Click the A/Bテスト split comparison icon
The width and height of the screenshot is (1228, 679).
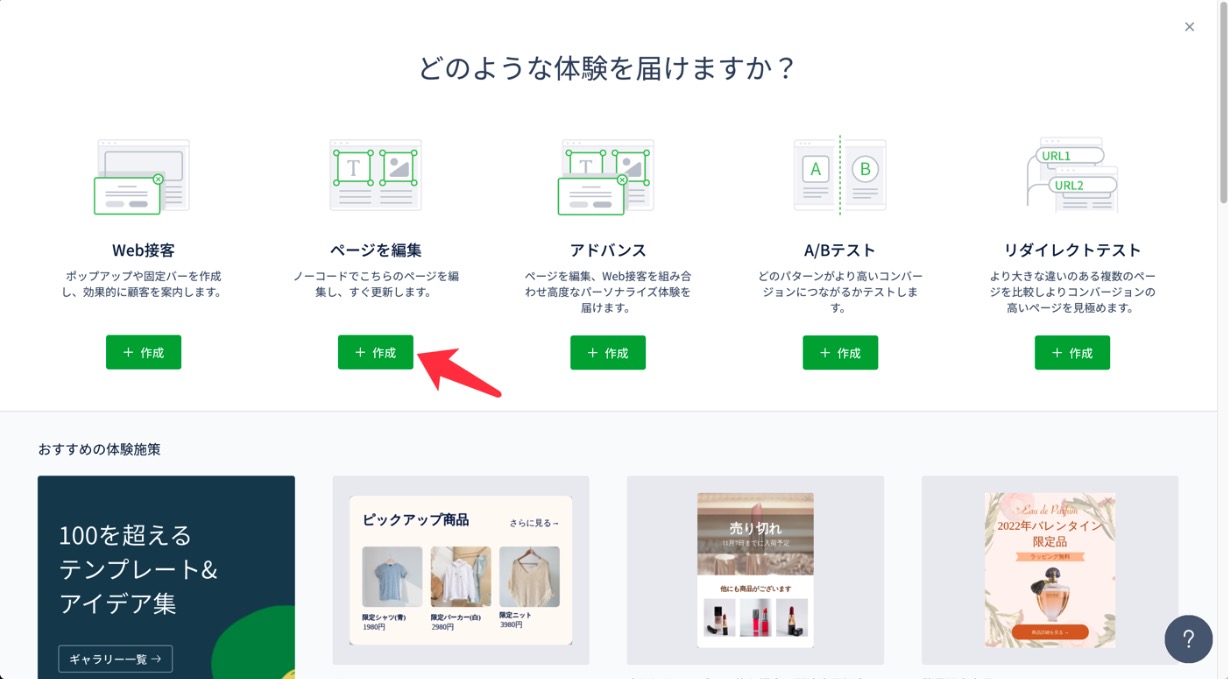tap(840, 175)
